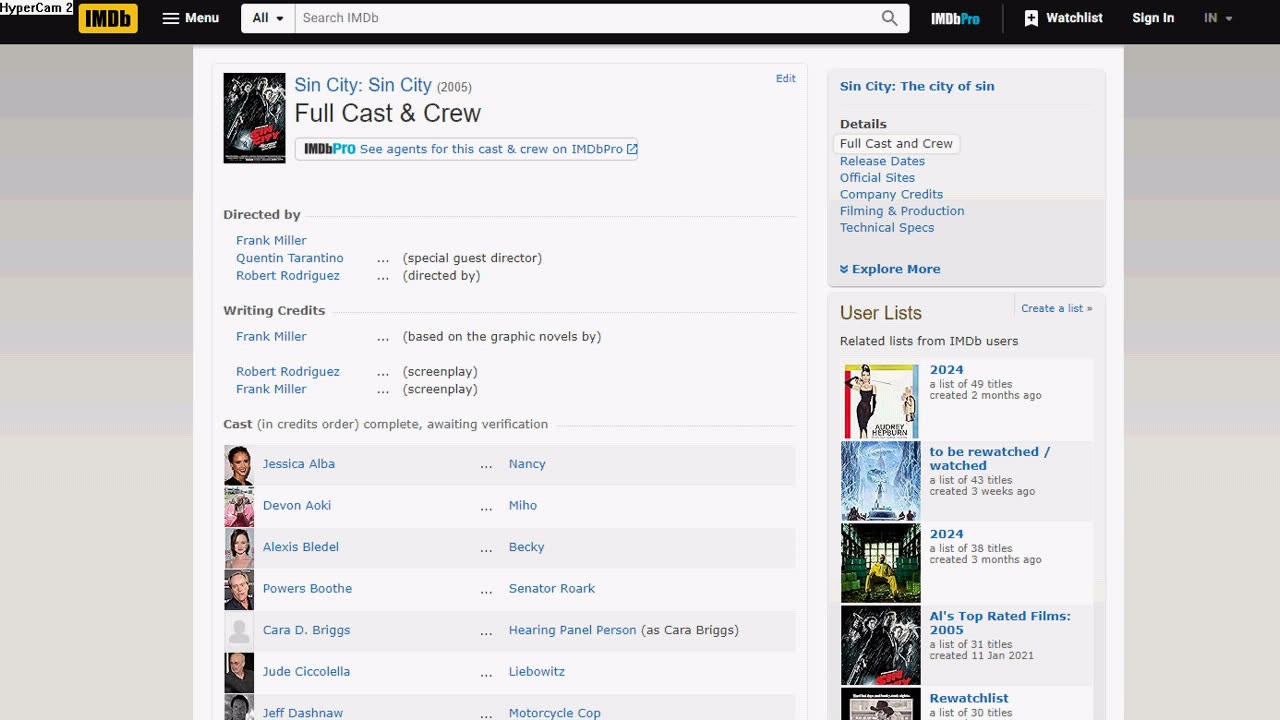
Task: Select Full Cast and Crew in Details
Action: (x=896, y=144)
